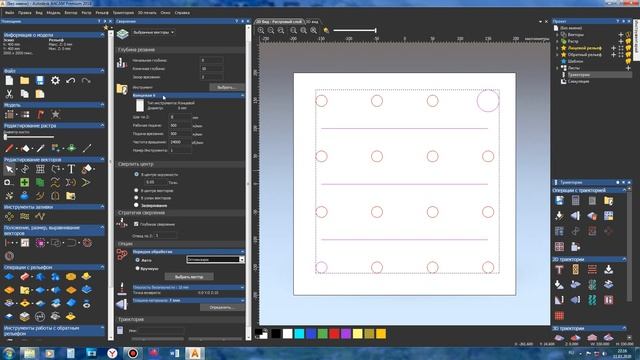Toggle the deep drilling checkbox

click(x=136, y=224)
